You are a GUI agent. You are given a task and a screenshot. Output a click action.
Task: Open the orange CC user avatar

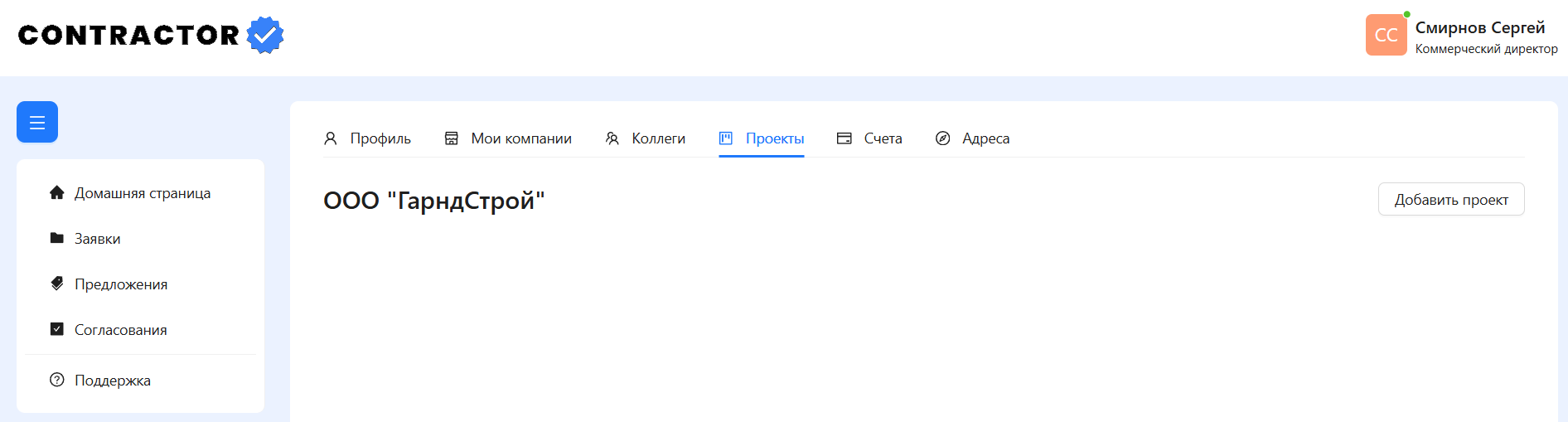click(1387, 35)
